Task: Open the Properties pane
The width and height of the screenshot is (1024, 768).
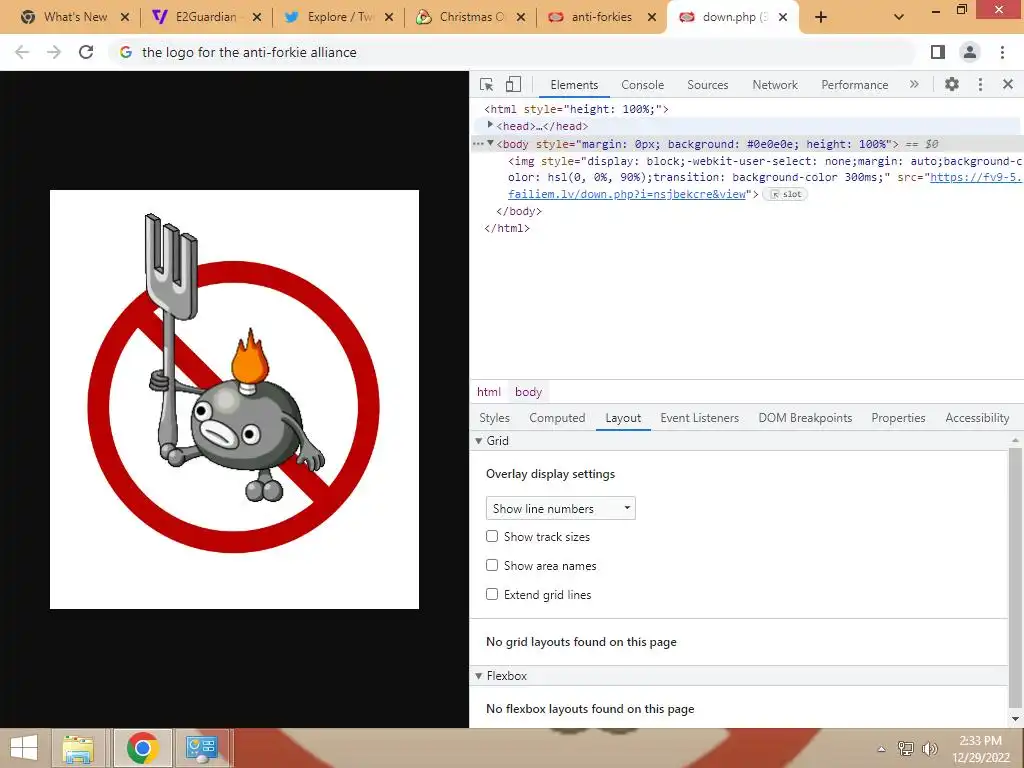Action: (x=898, y=418)
